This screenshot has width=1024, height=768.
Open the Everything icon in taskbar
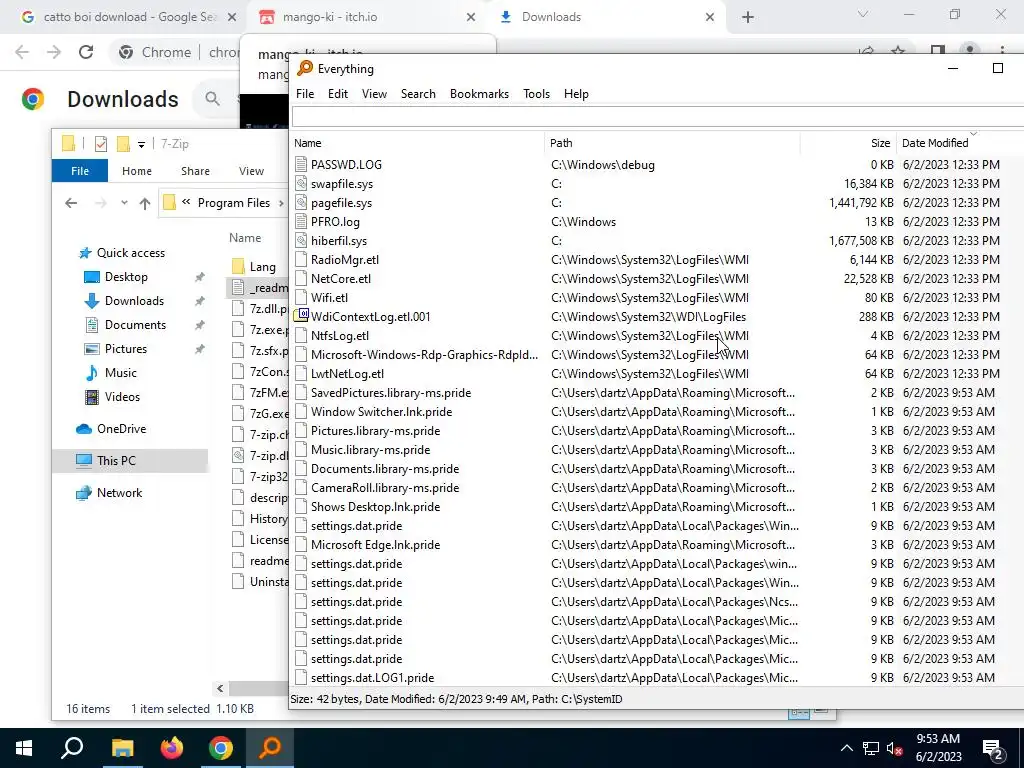270,747
